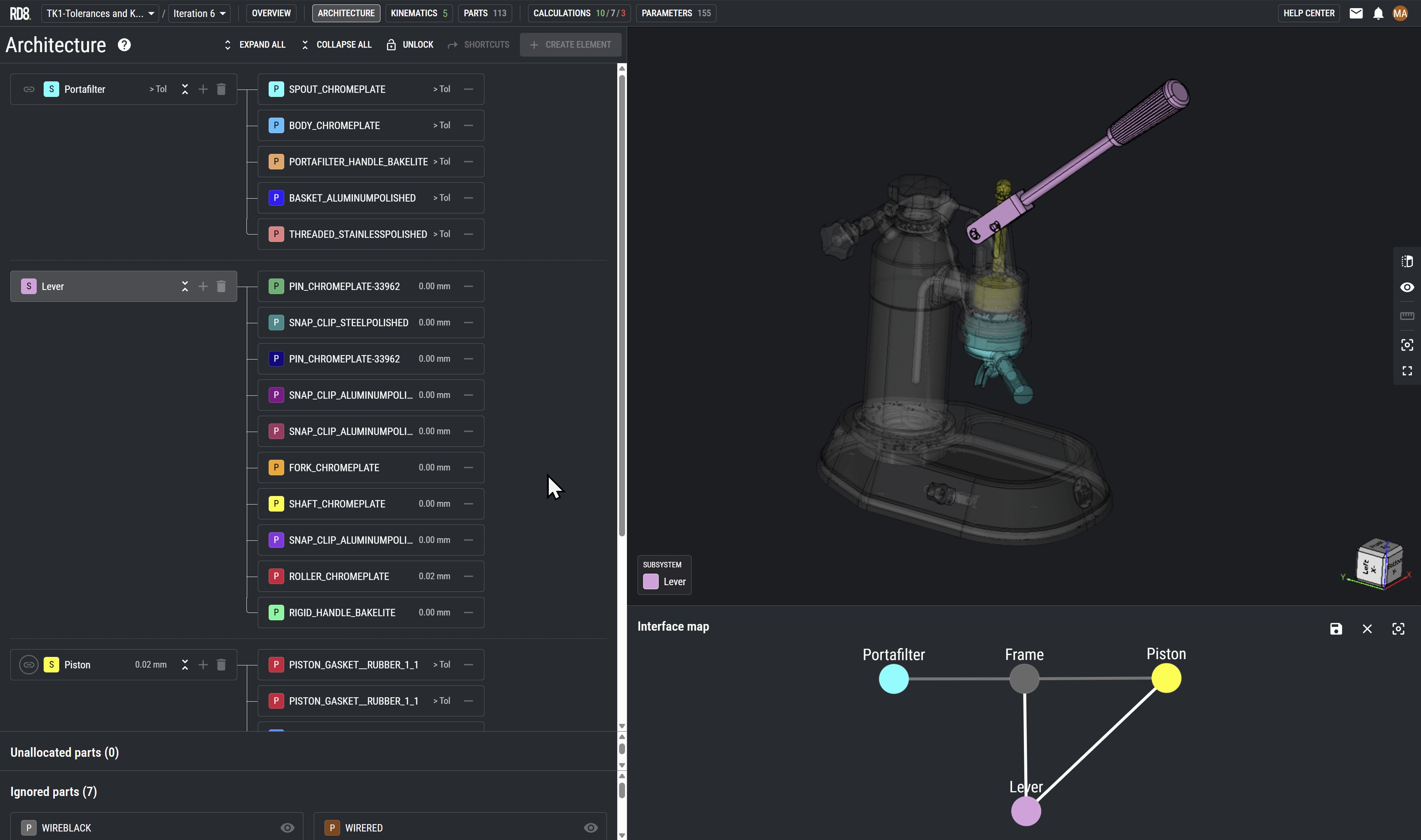Open the notifications bell
This screenshot has width=1421, height=840.
1378,14
